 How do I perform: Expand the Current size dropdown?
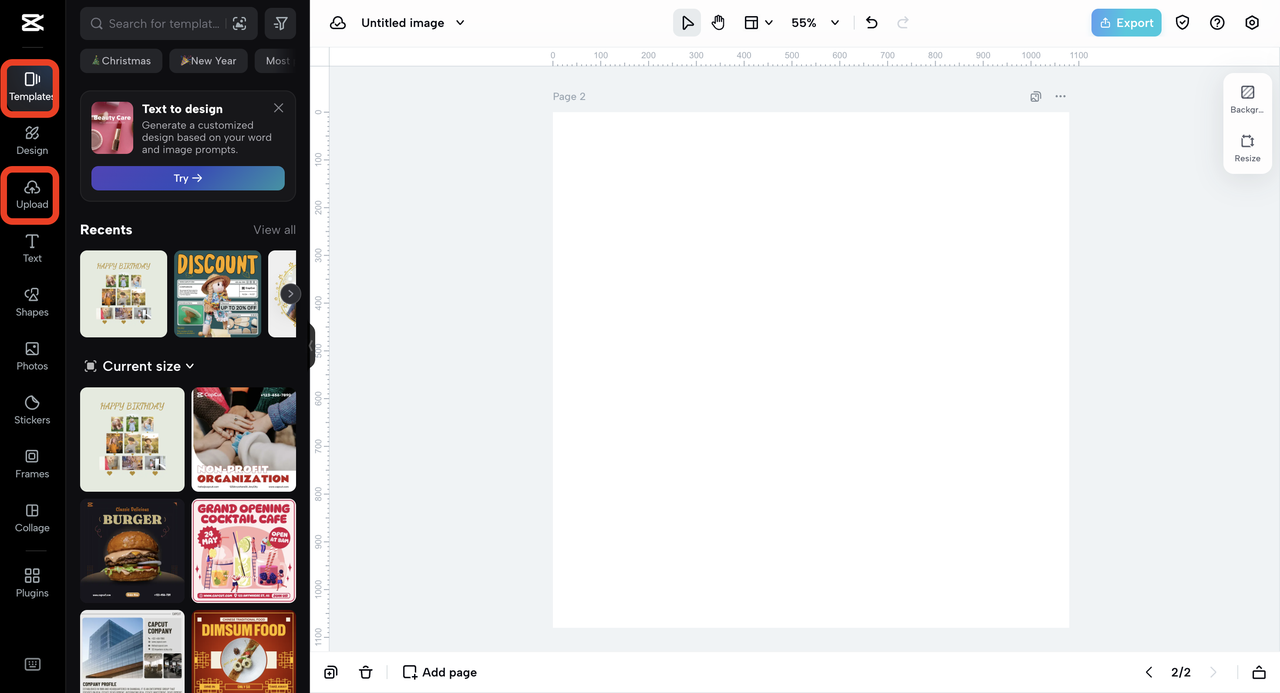click(x=140, y=366)
